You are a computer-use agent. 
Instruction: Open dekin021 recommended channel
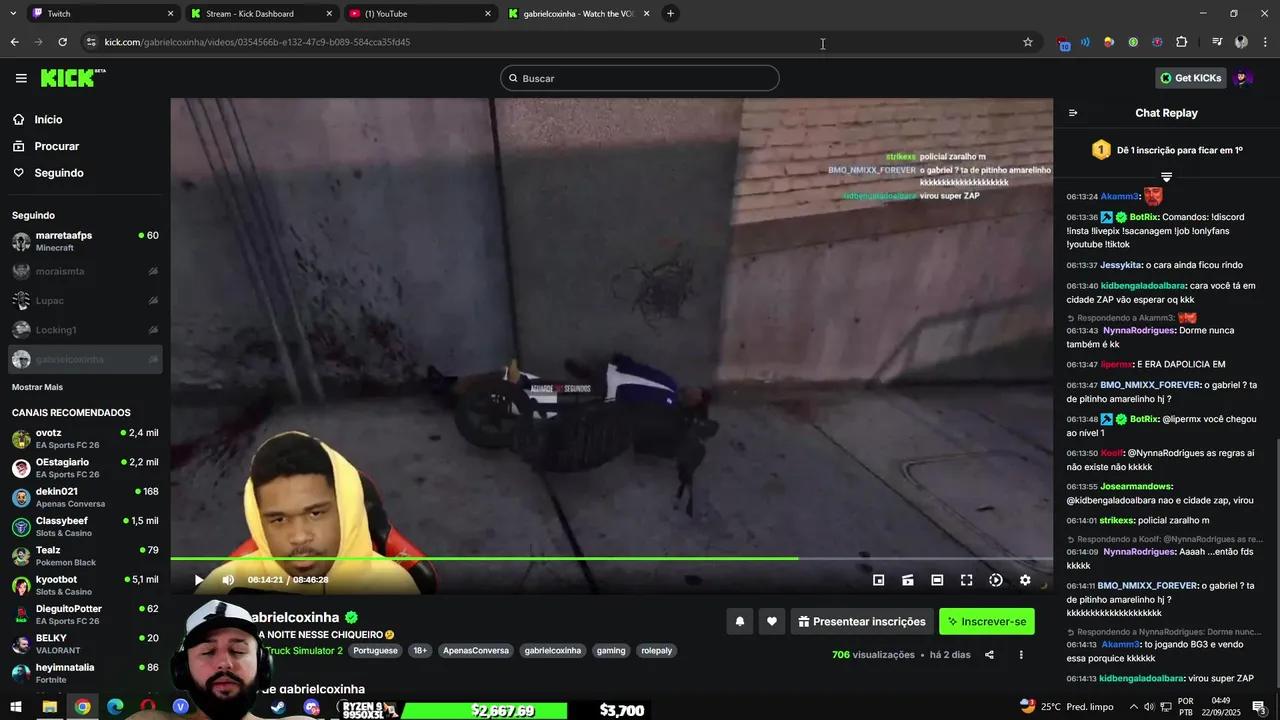[85, 497]
